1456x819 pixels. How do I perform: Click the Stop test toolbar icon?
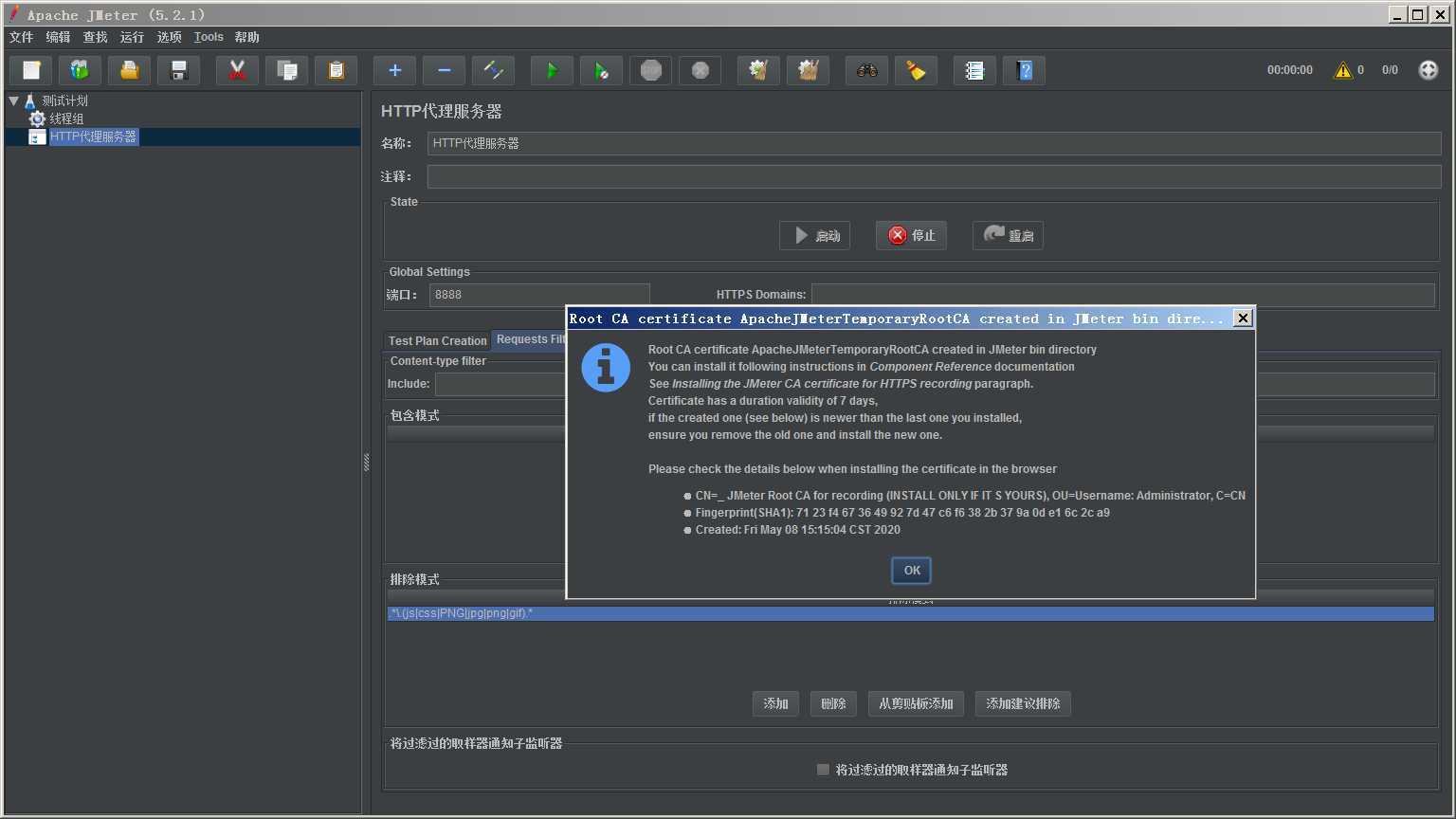[x=651, y=70]
